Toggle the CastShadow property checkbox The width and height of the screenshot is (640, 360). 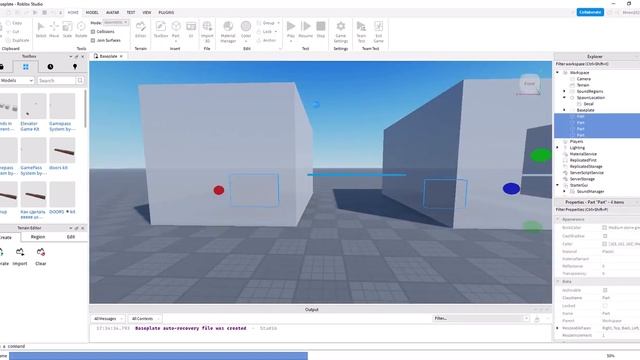pyautogui.click(x=605, y=236)
